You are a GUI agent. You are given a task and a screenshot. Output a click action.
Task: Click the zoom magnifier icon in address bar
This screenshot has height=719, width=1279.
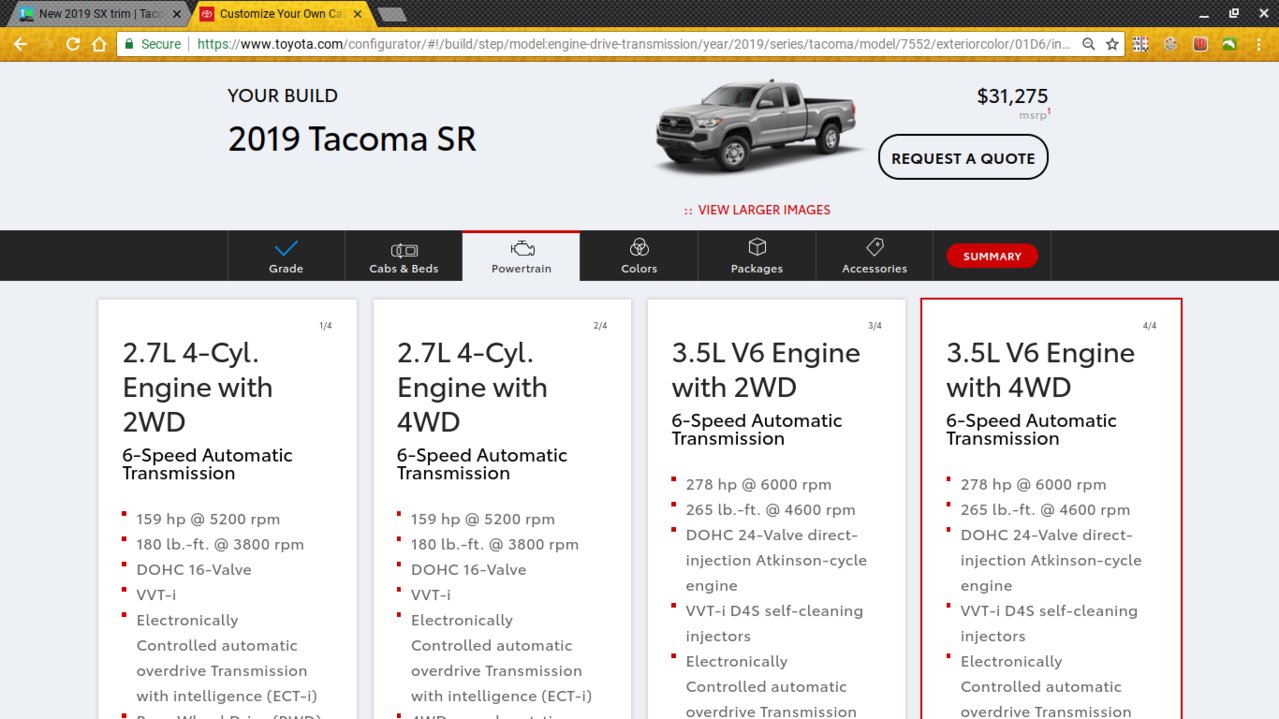click(x=1089, y=44)
